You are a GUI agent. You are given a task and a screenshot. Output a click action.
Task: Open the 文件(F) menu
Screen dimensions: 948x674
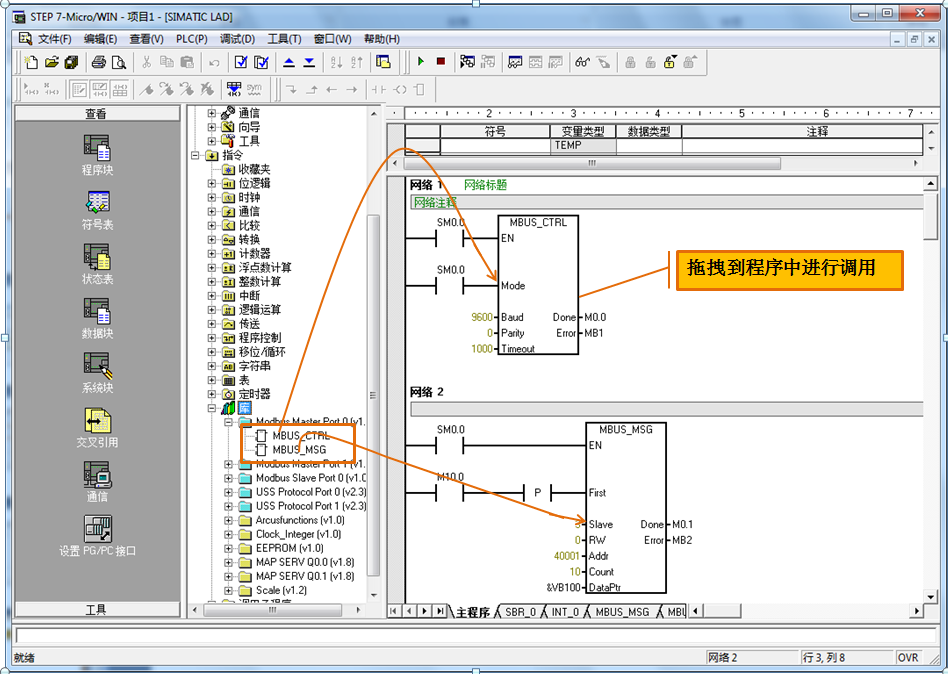click(54, 39)
